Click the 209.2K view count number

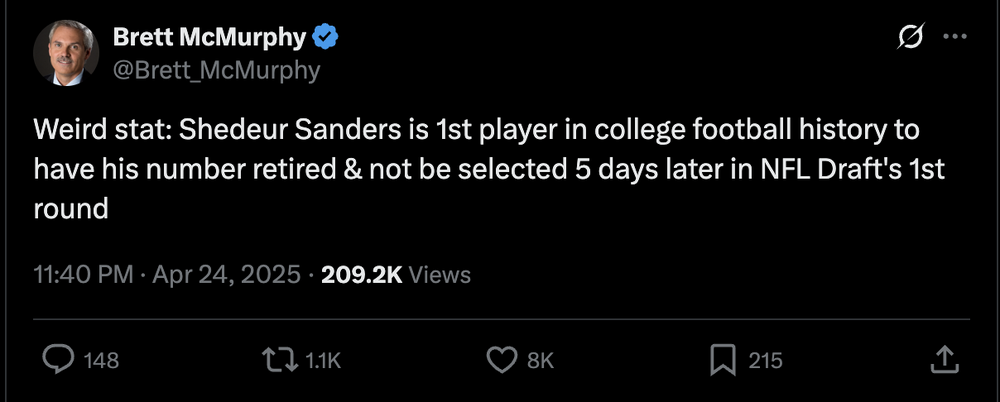pos(361,274)
